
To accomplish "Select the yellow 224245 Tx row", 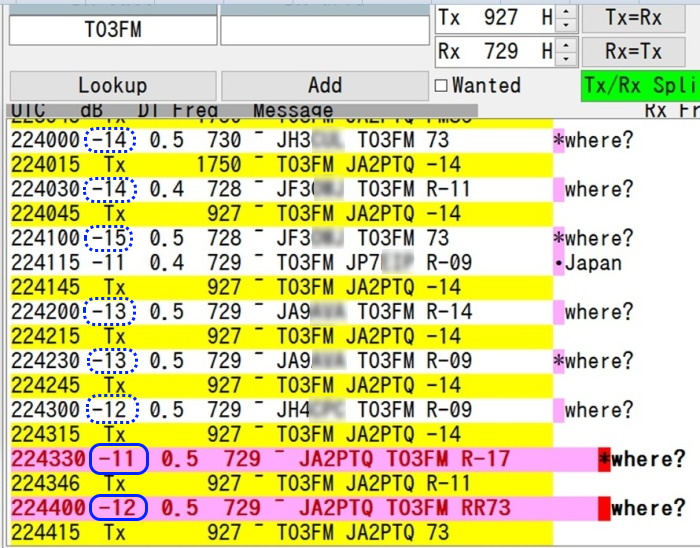I will pyautogui.click(x=281, y=386).
